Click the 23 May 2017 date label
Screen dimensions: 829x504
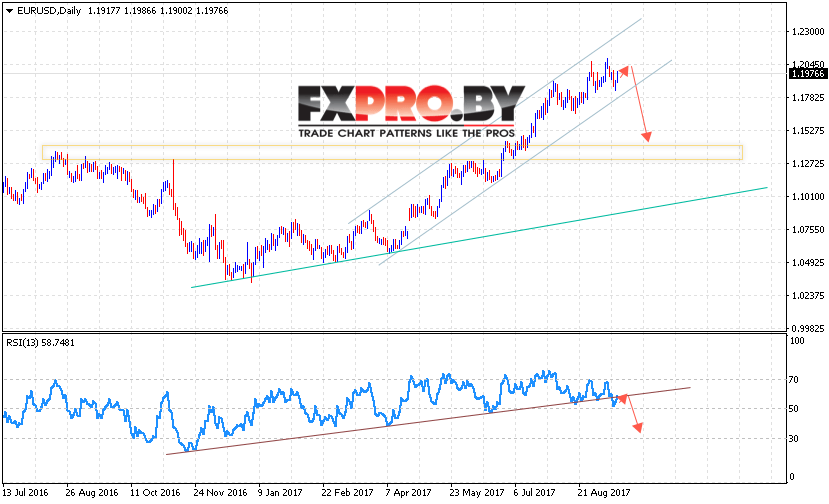(x=477, y=492)
